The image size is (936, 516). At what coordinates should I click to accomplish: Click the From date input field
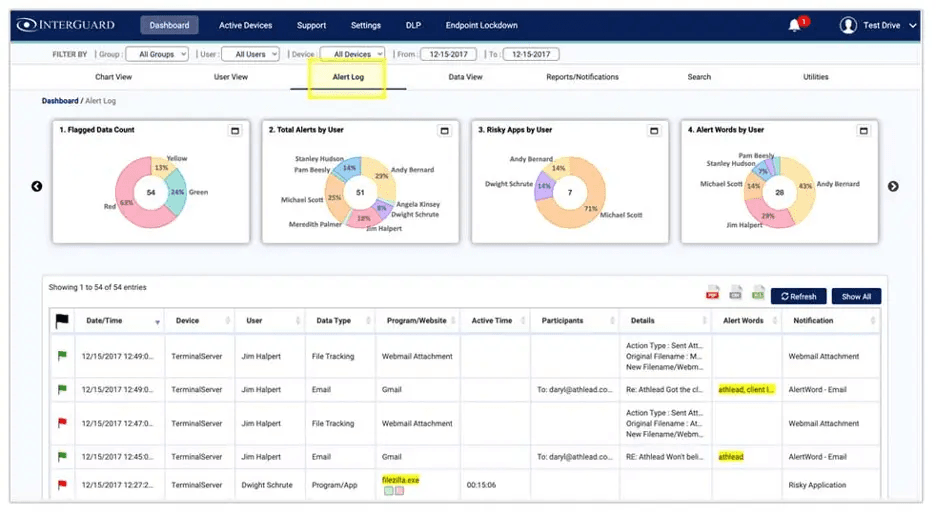click(x=448, y=54)
